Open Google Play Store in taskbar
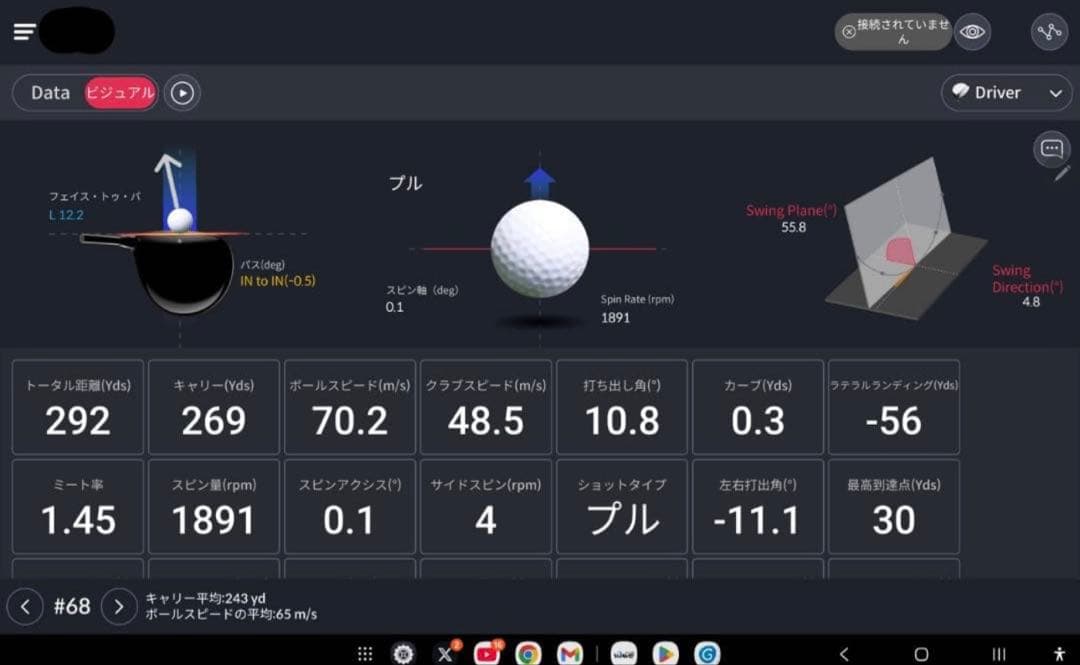1080x665 pixels. coord(665,653)
